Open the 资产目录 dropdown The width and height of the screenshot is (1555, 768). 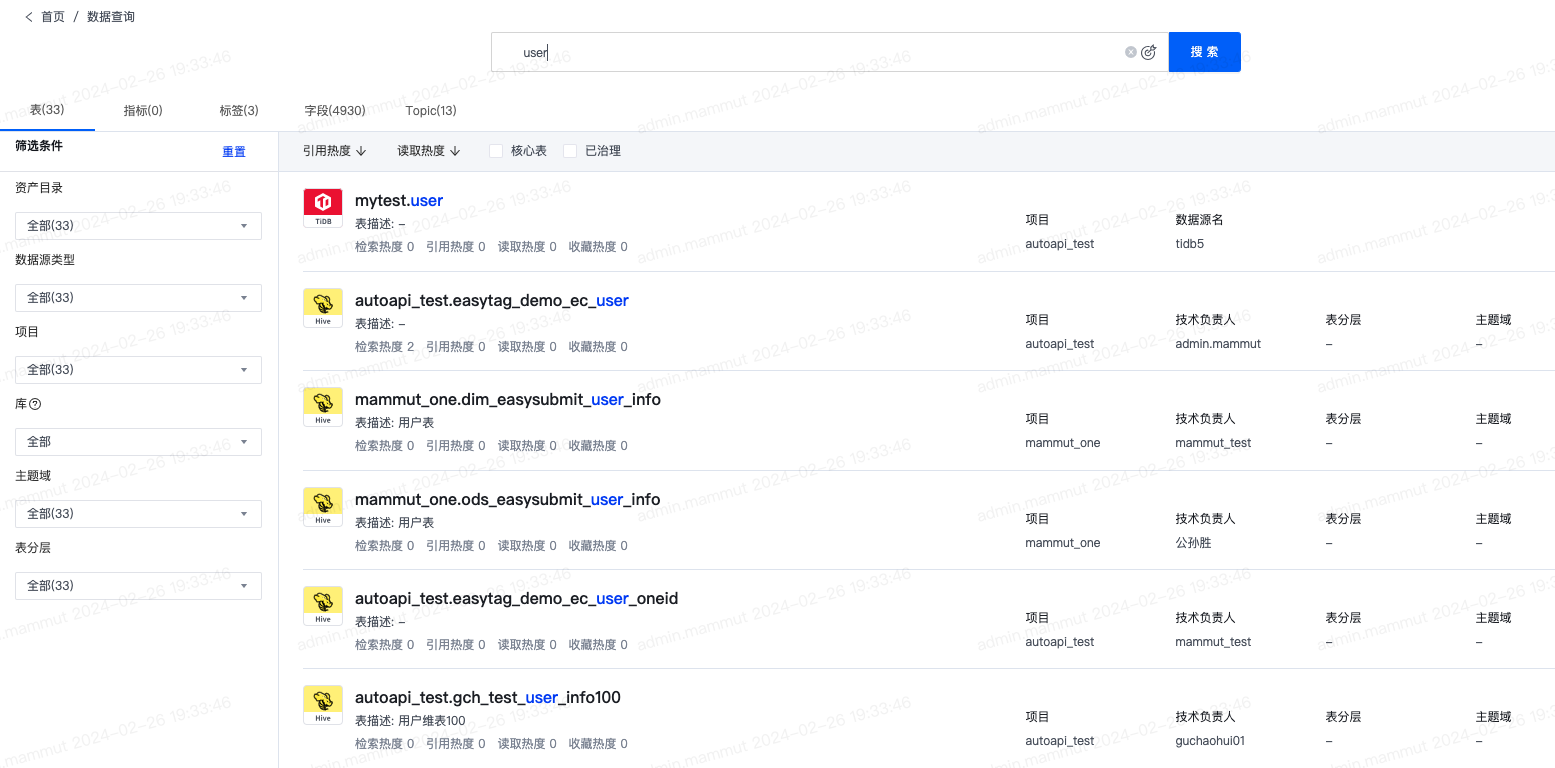point(138,226)
